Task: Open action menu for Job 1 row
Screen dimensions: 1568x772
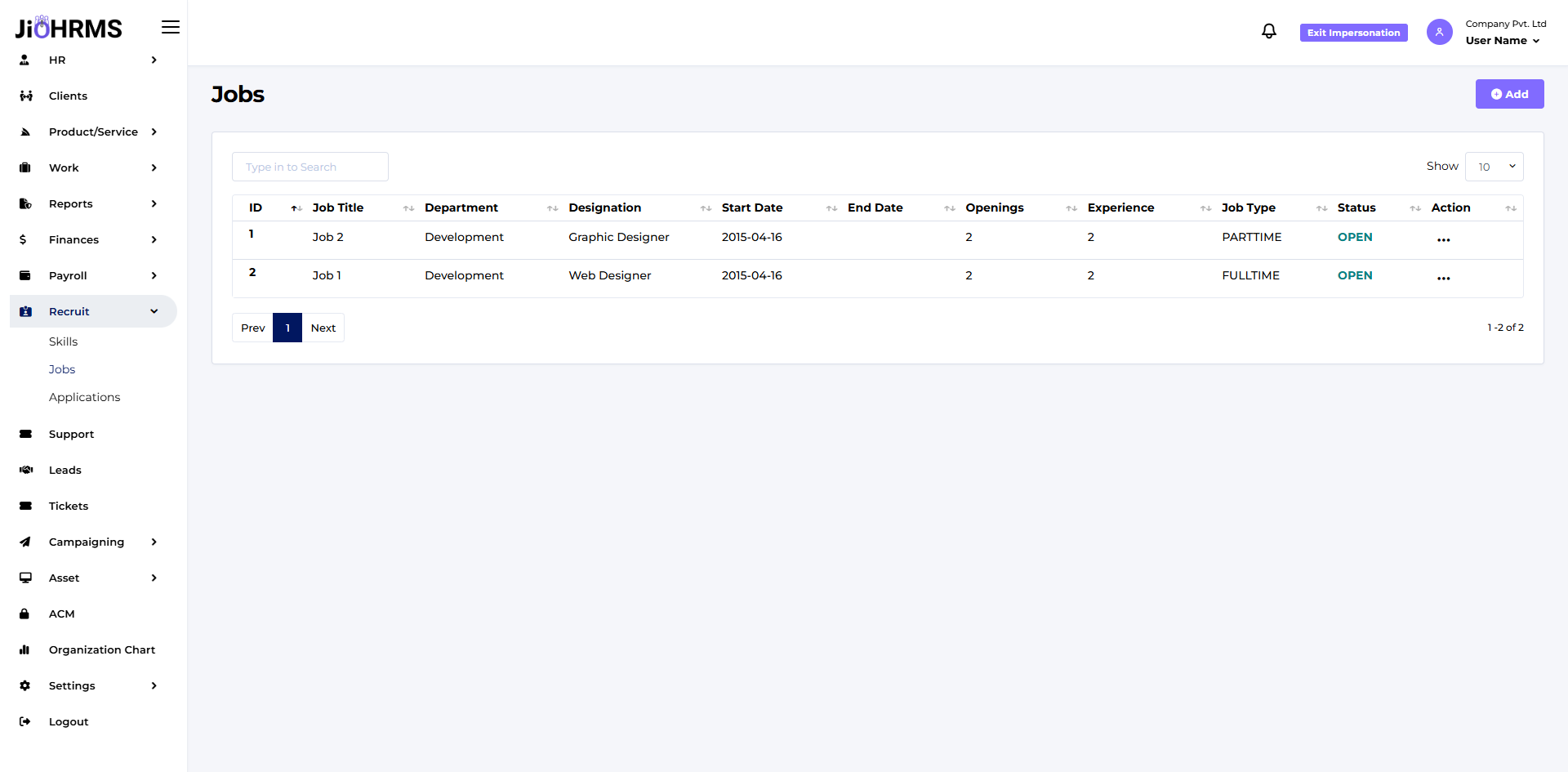Action: click(1443, 278)
